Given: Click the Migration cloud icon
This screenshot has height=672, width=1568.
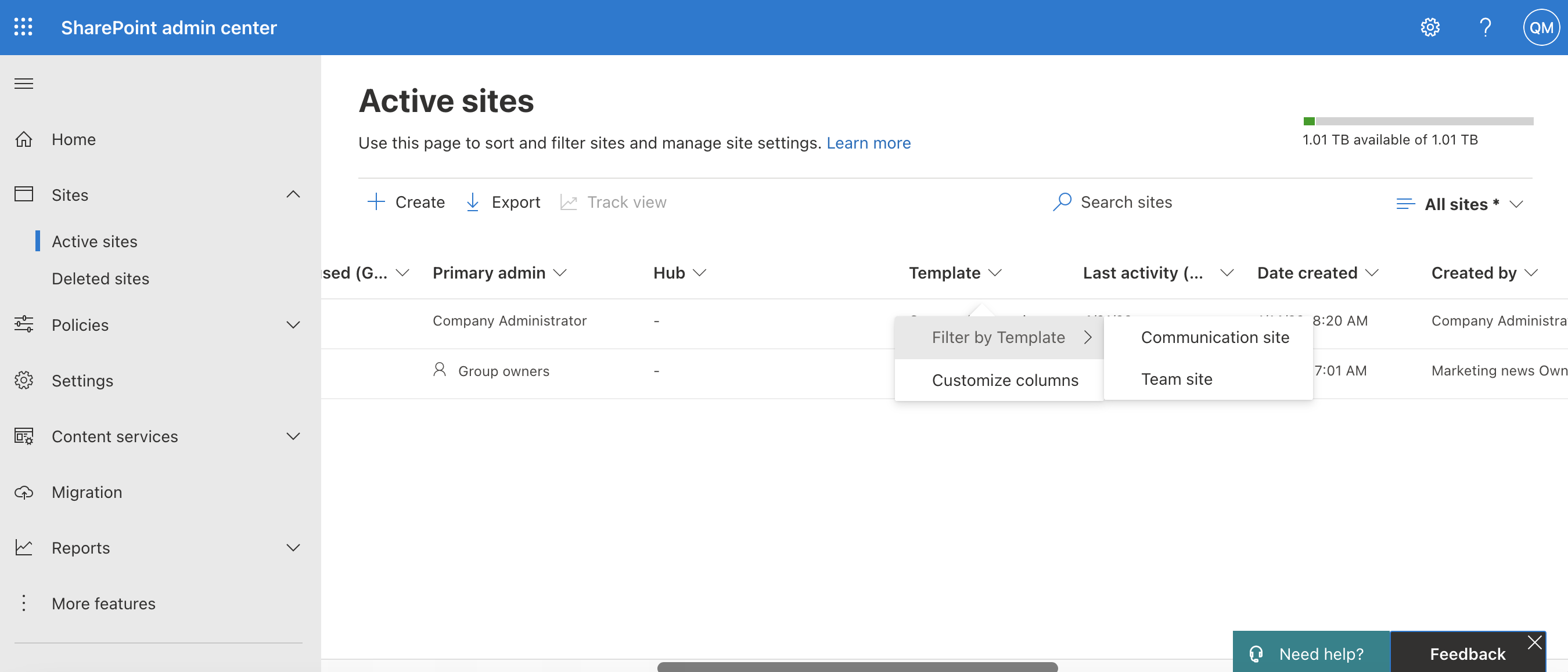Looking at the screenshot, I should click(x=24, y=492).
